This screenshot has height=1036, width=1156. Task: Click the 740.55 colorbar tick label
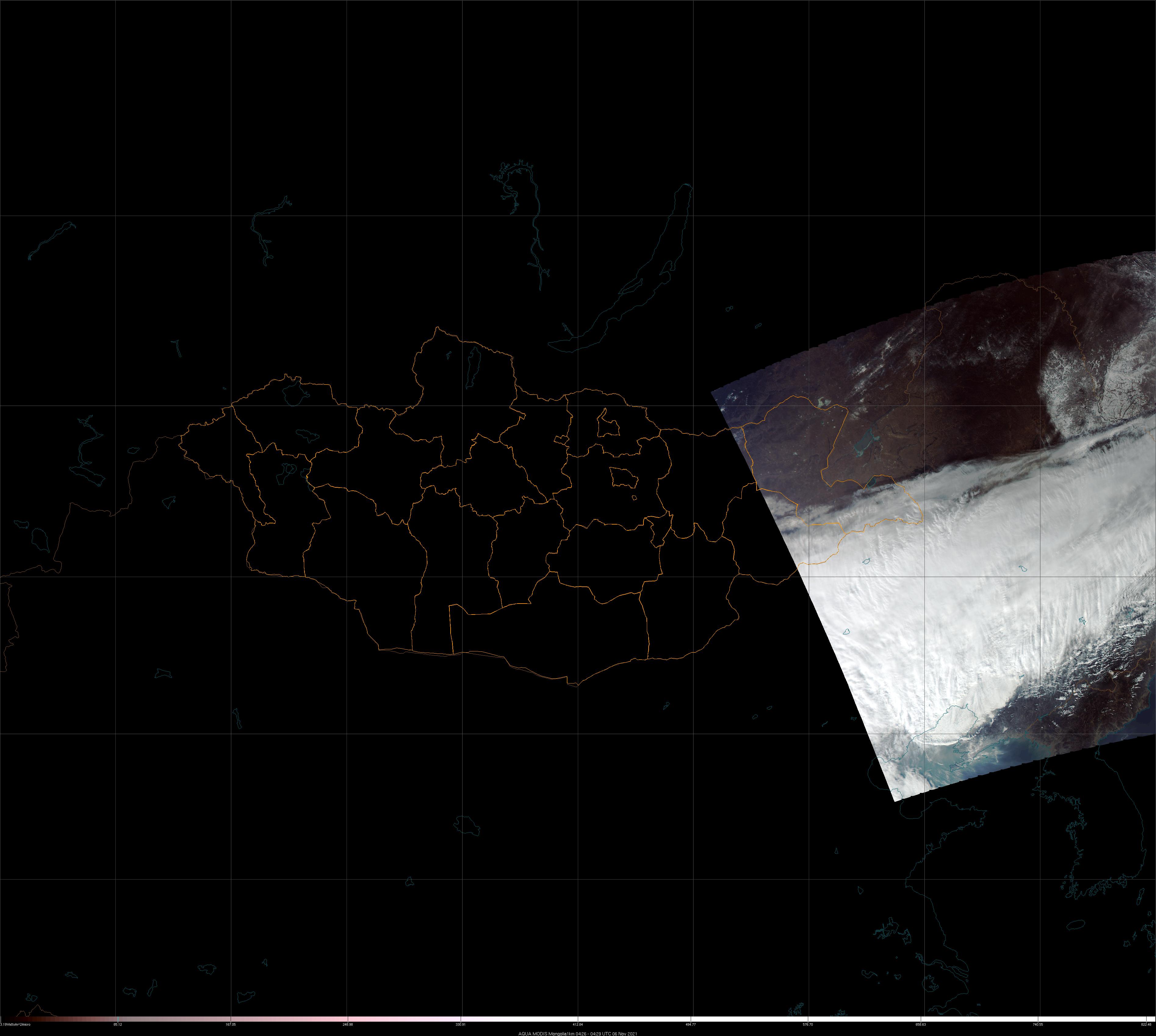(1038, 1024)
